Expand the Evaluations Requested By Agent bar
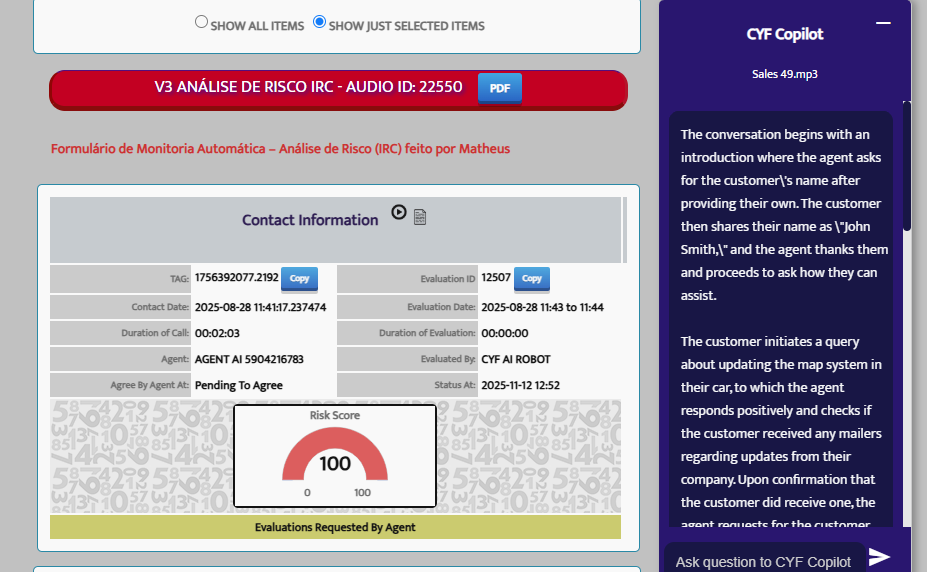 (x=335, y=527)
